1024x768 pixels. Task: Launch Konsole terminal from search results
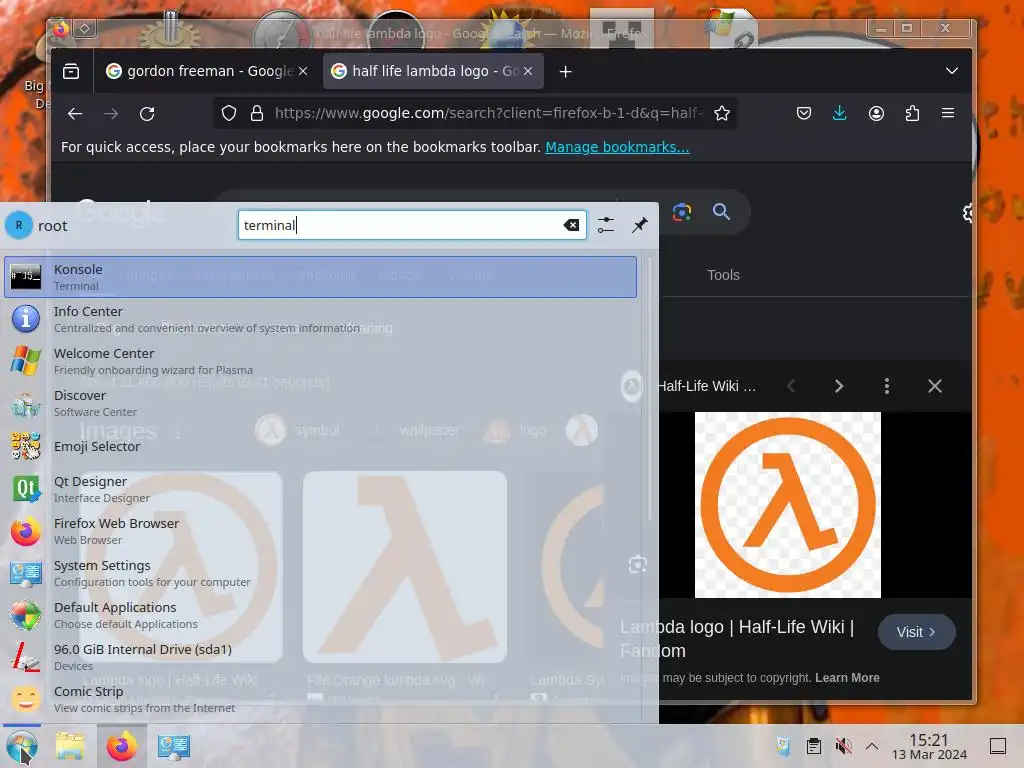coord(320,277)
